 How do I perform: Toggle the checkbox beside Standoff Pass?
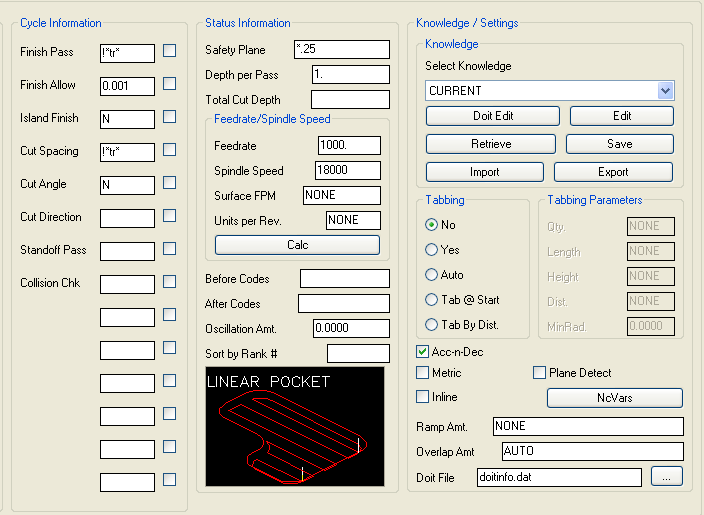(x=169, y=249)
